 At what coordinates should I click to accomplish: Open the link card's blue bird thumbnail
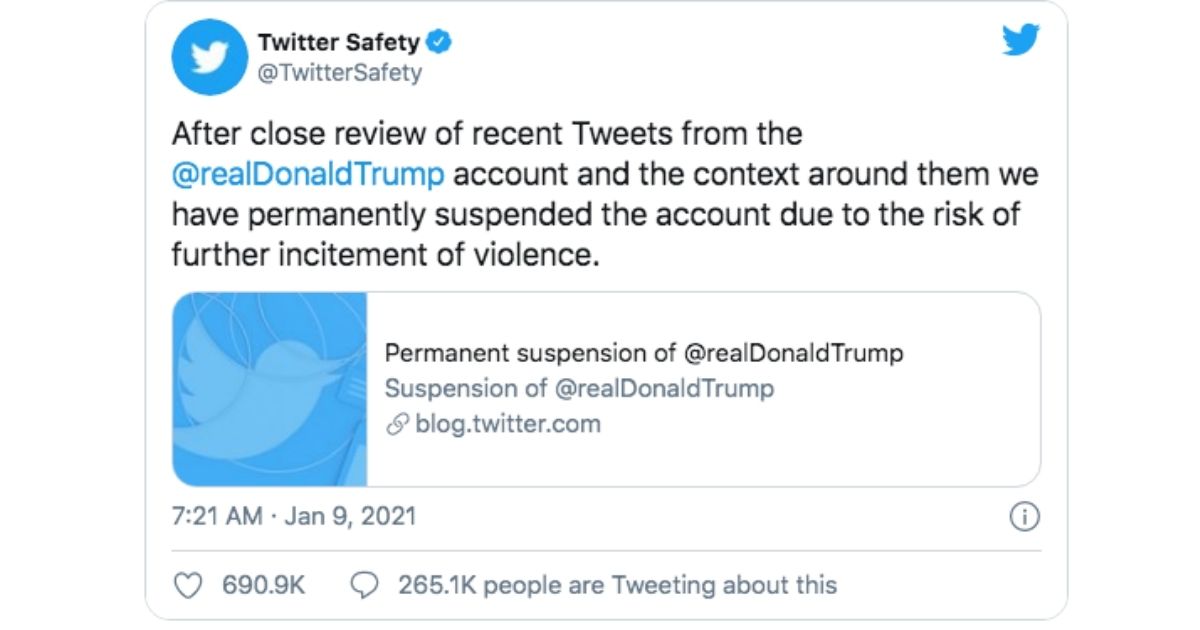click(270, 389)
